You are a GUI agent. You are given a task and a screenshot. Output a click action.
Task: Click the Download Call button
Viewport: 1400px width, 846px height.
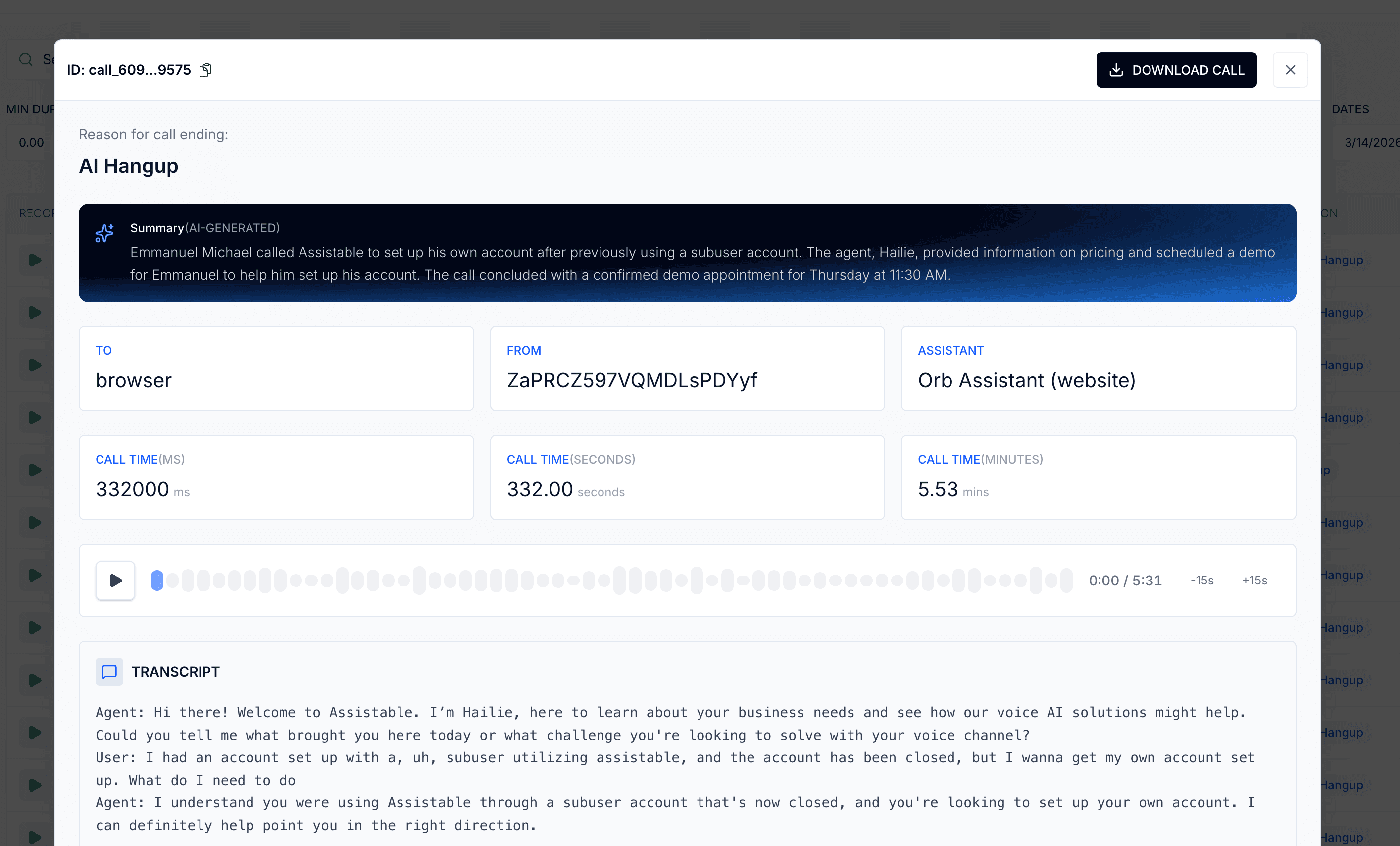point(1176,69)
